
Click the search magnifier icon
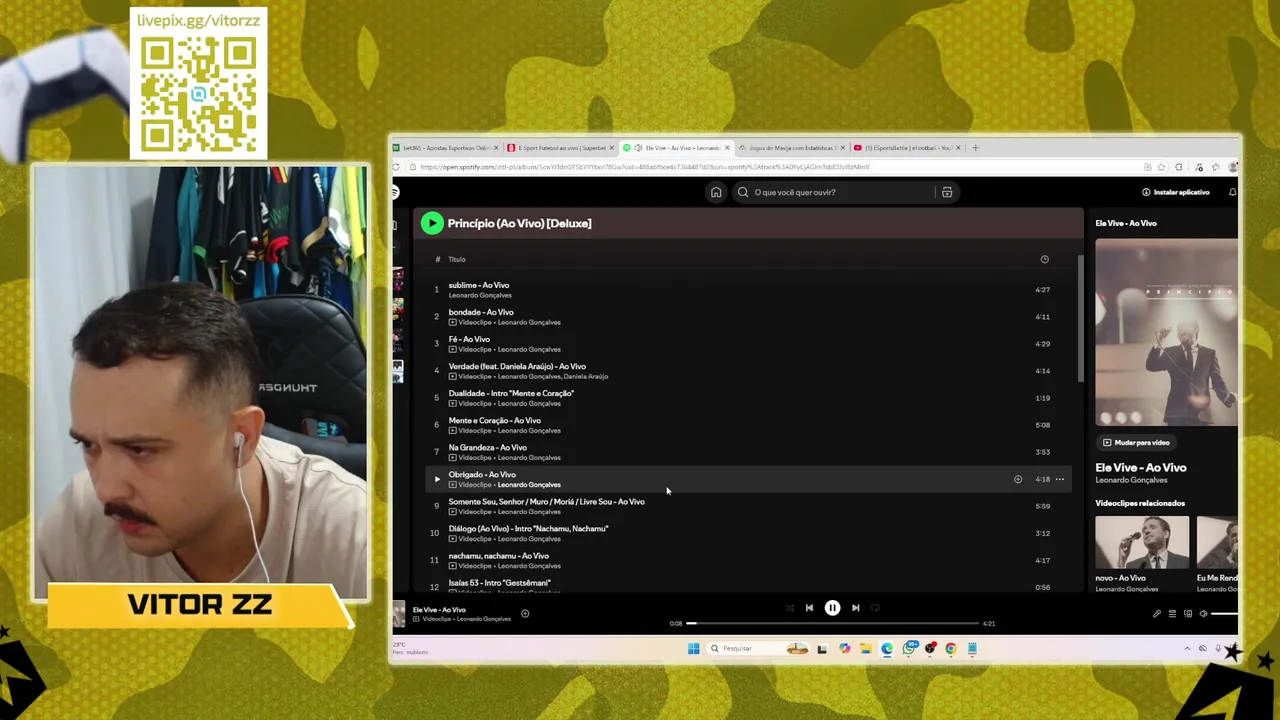coord(743,192)
